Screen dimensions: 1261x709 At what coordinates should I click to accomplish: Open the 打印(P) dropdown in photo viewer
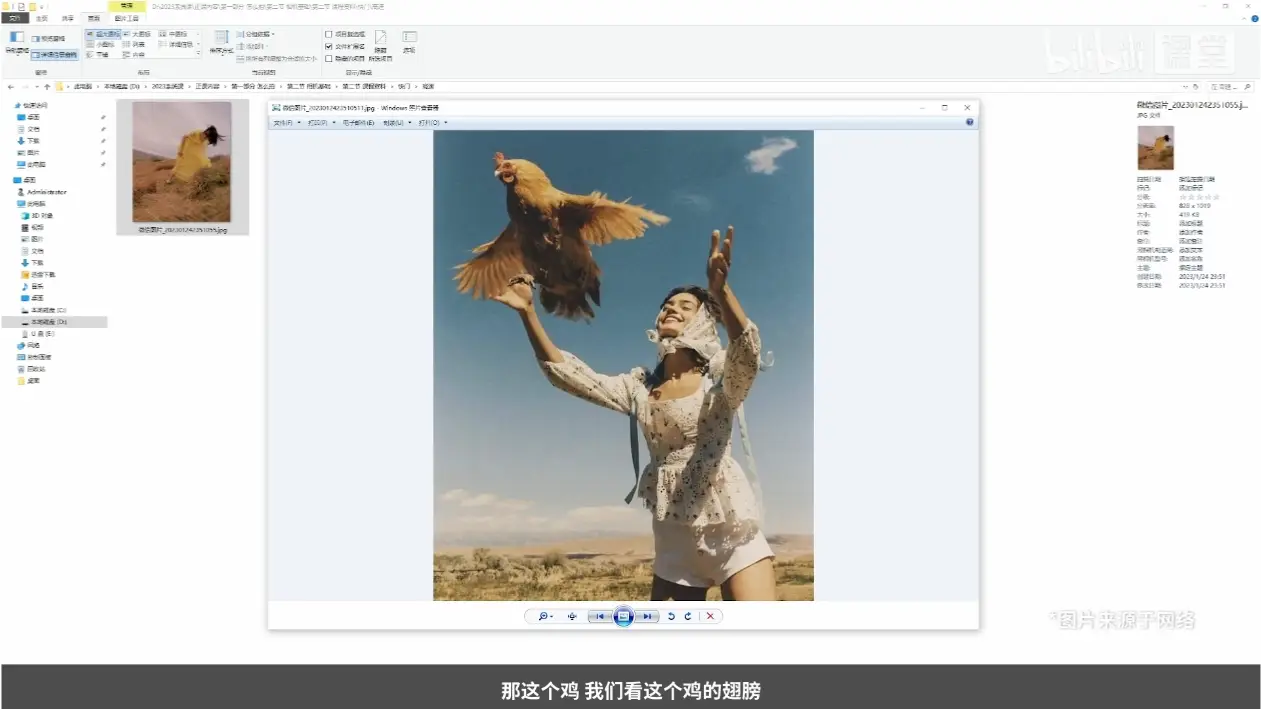(321, 123)
